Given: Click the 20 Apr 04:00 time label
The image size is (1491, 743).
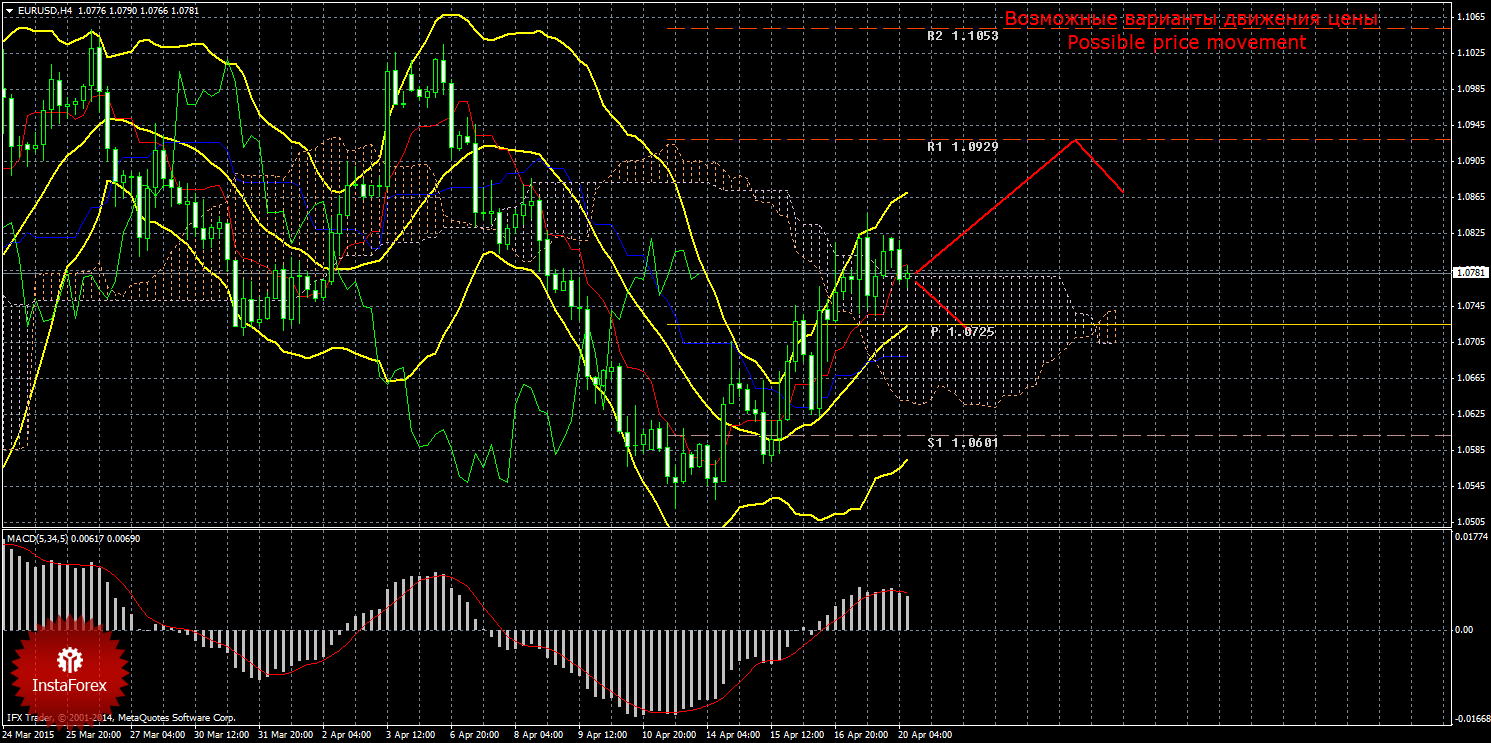Looking at the screenshot, I should tap(925, 735).
